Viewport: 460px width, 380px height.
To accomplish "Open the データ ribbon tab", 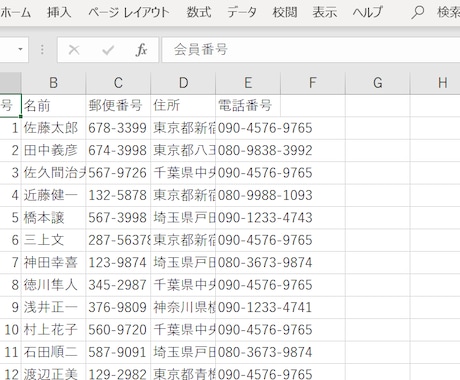I will point(242,13).
